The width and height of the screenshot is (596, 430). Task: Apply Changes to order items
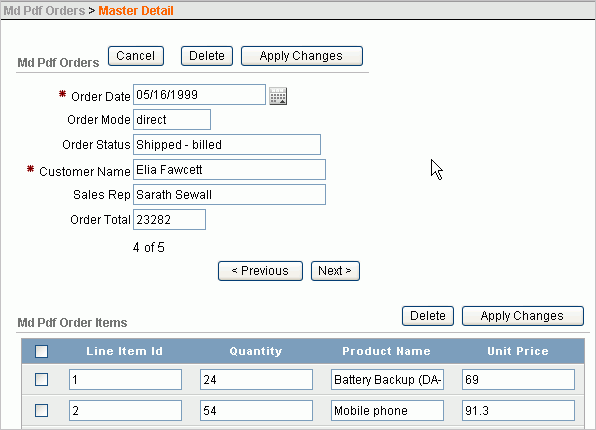click(523, 316)
